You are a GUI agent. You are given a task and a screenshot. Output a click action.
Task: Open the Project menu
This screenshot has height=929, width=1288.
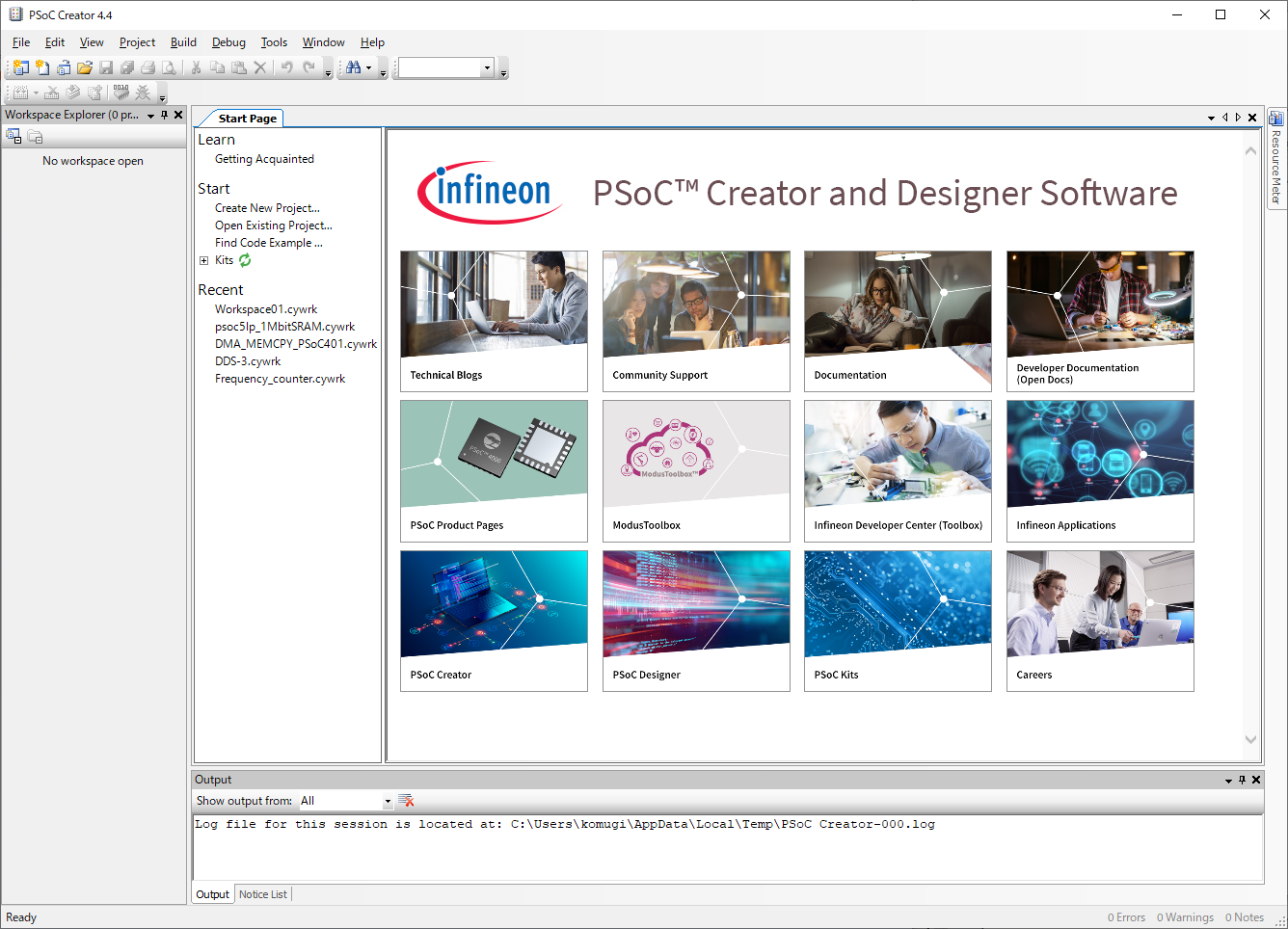click(137, 42)
